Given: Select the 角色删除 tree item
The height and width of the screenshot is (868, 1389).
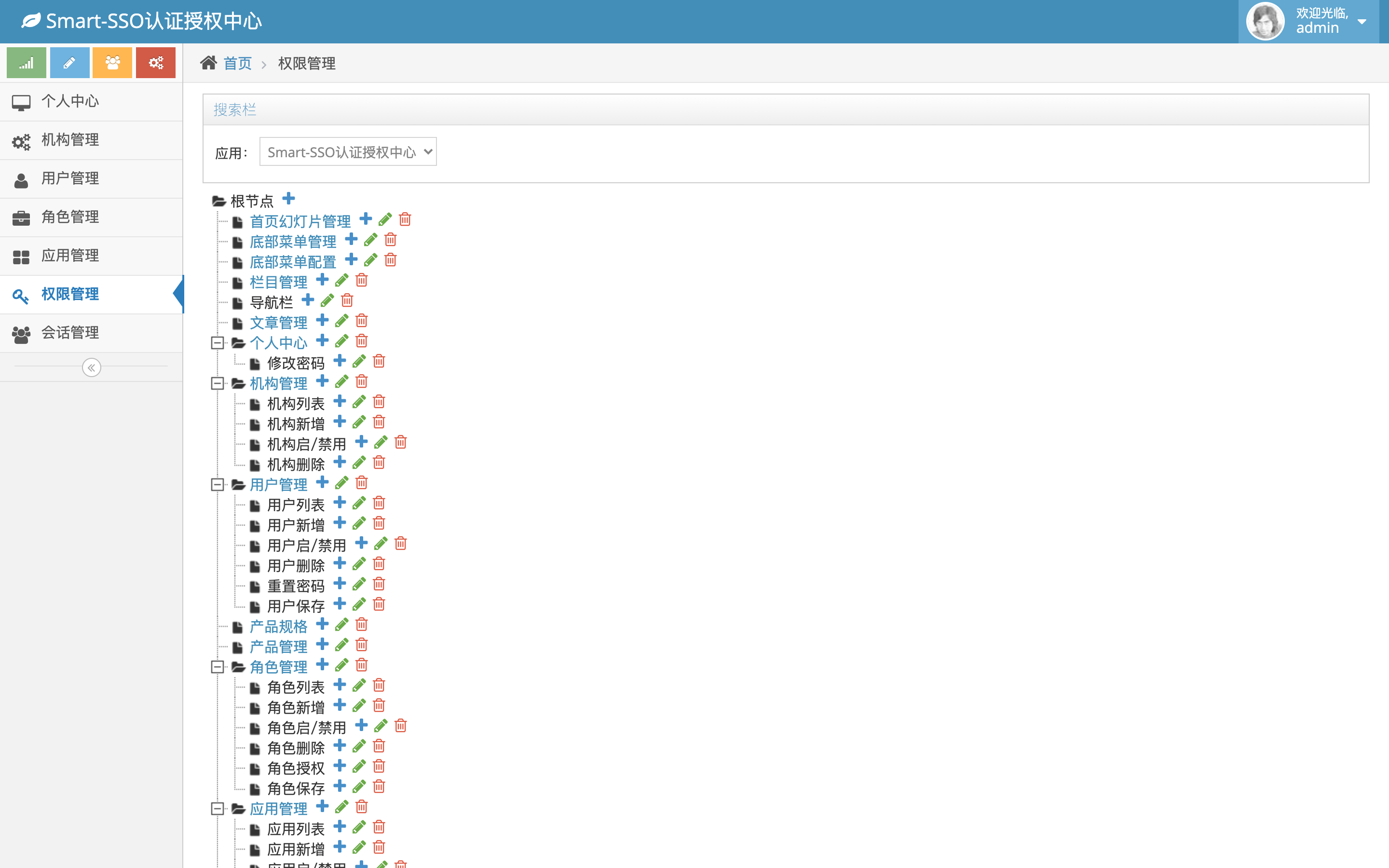Looking at the screenshot, I should 296,748.
